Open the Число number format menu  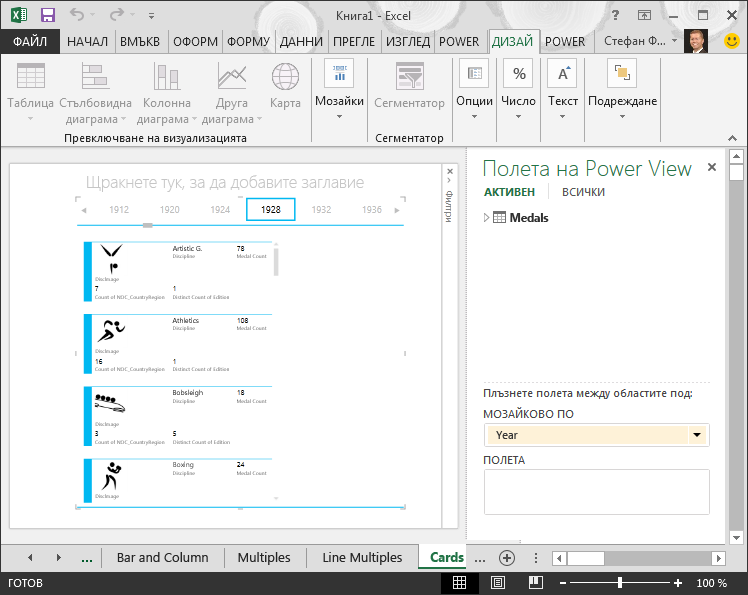tap(518, 89)
